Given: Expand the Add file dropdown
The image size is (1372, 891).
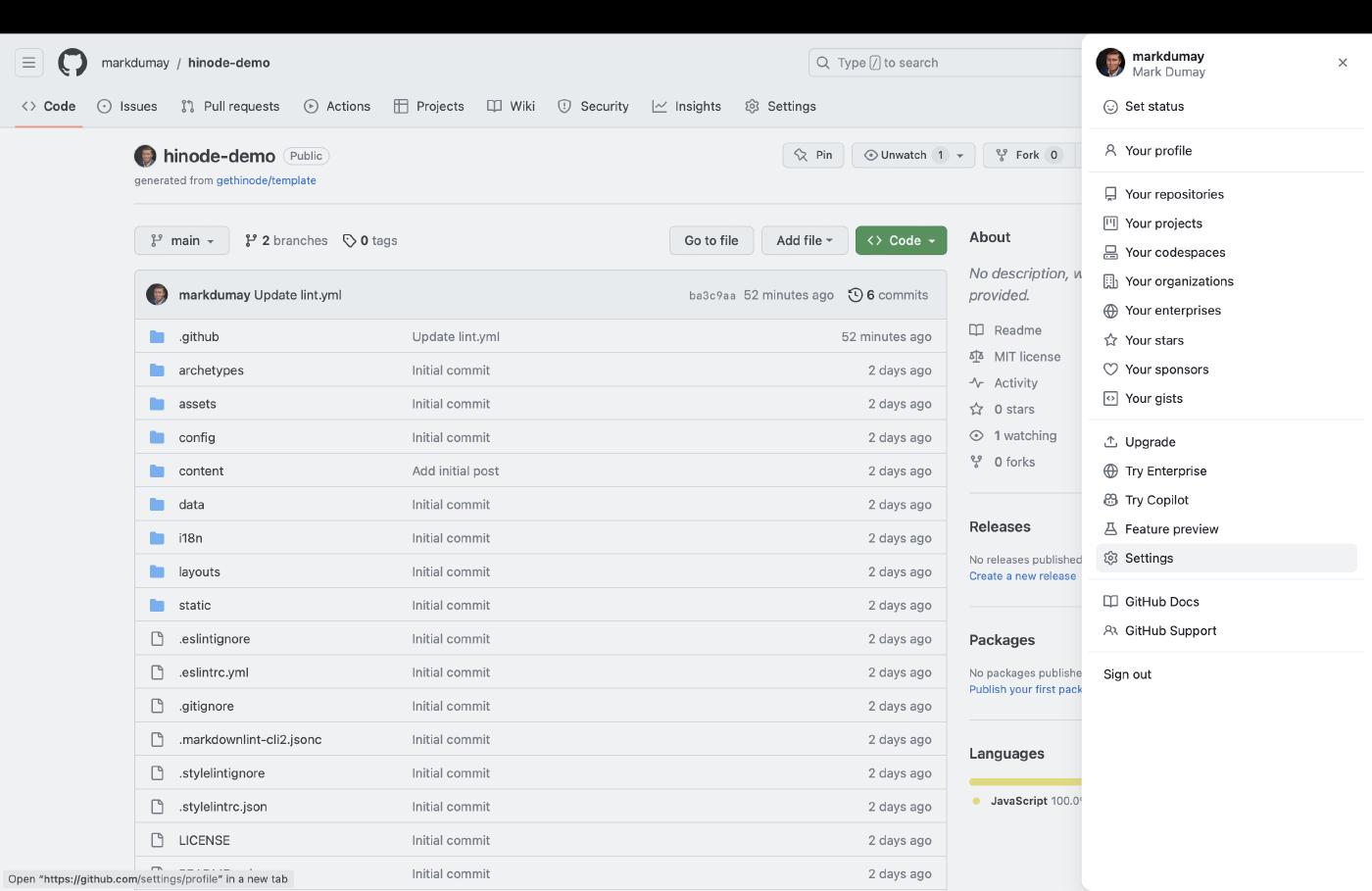Looking at the screenshot, I should pyautogui.click(x=804, y=240).
